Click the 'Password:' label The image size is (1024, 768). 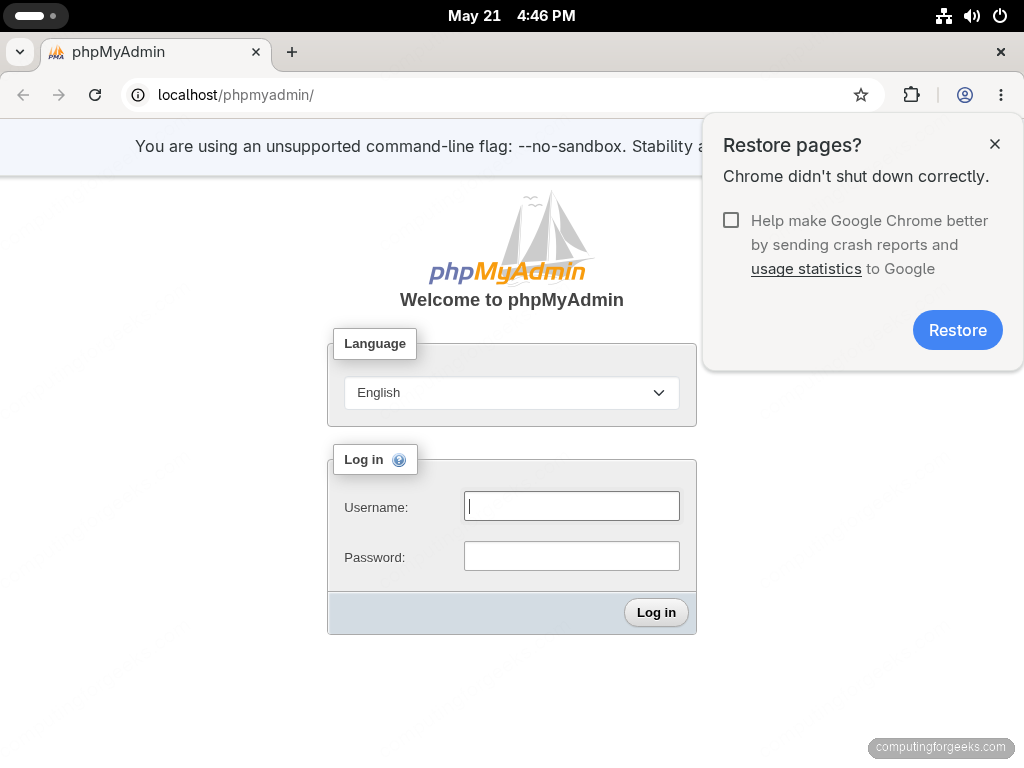(374, 558)
